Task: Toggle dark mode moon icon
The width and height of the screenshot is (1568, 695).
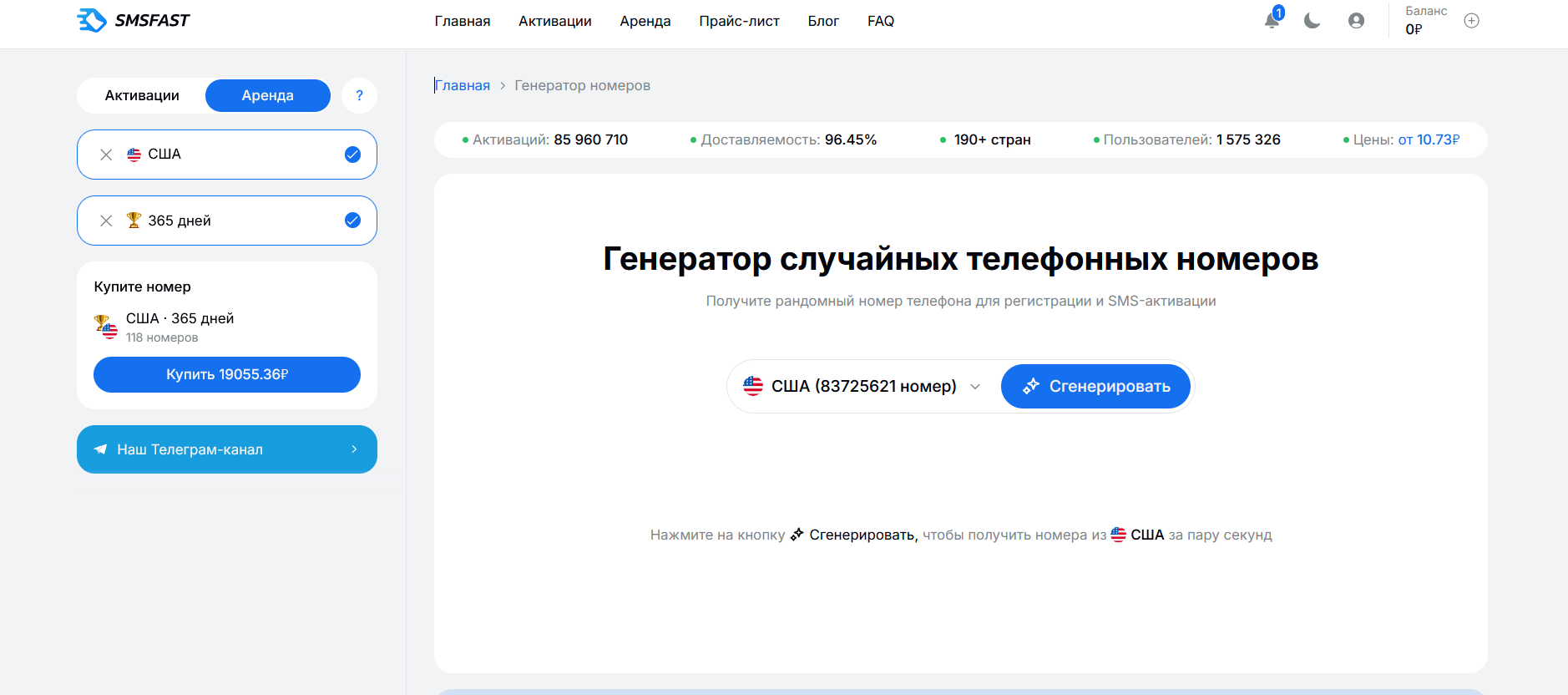Action: click(x=1313, y=21)
